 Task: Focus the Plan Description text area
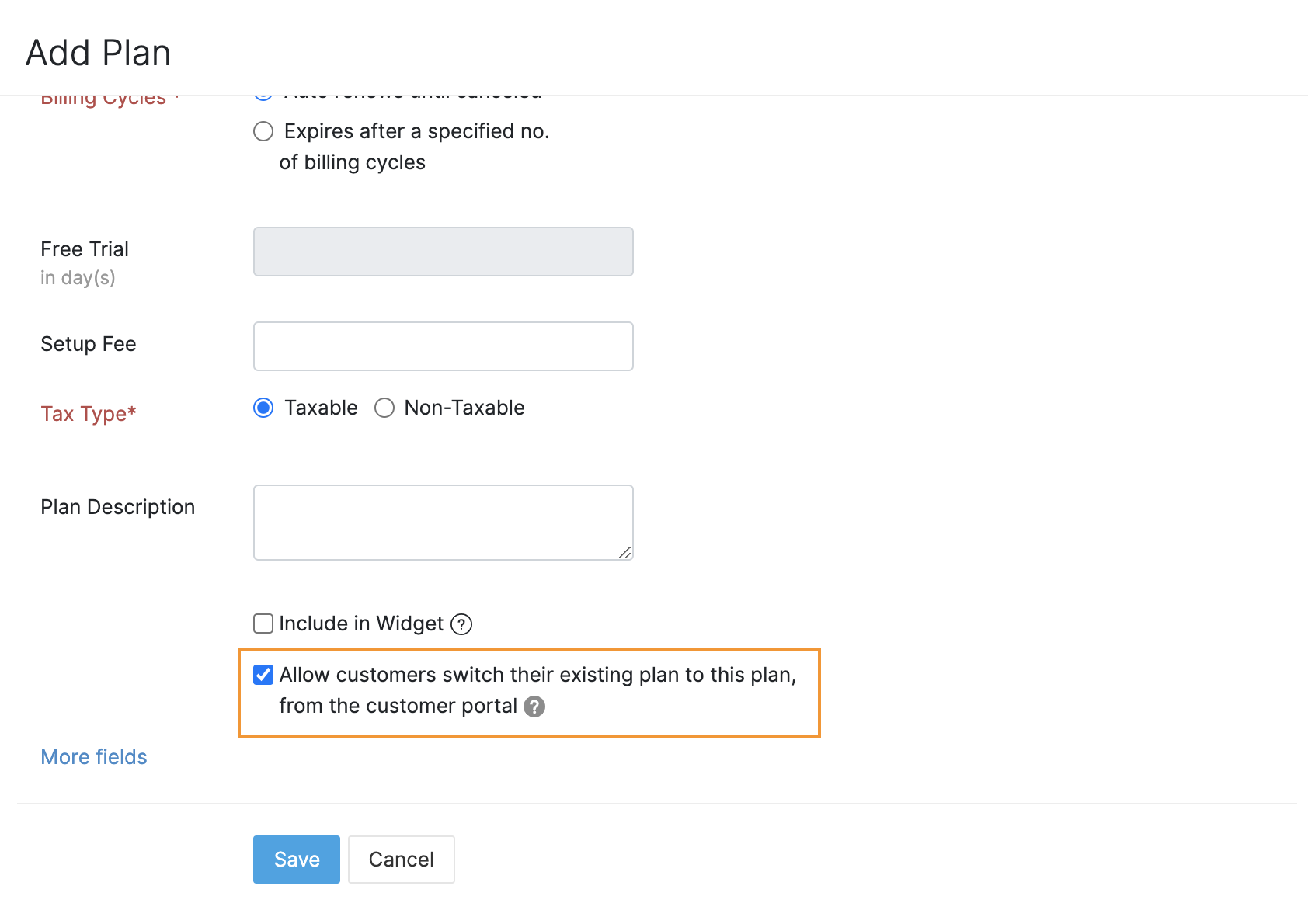[x=443, y=522]
